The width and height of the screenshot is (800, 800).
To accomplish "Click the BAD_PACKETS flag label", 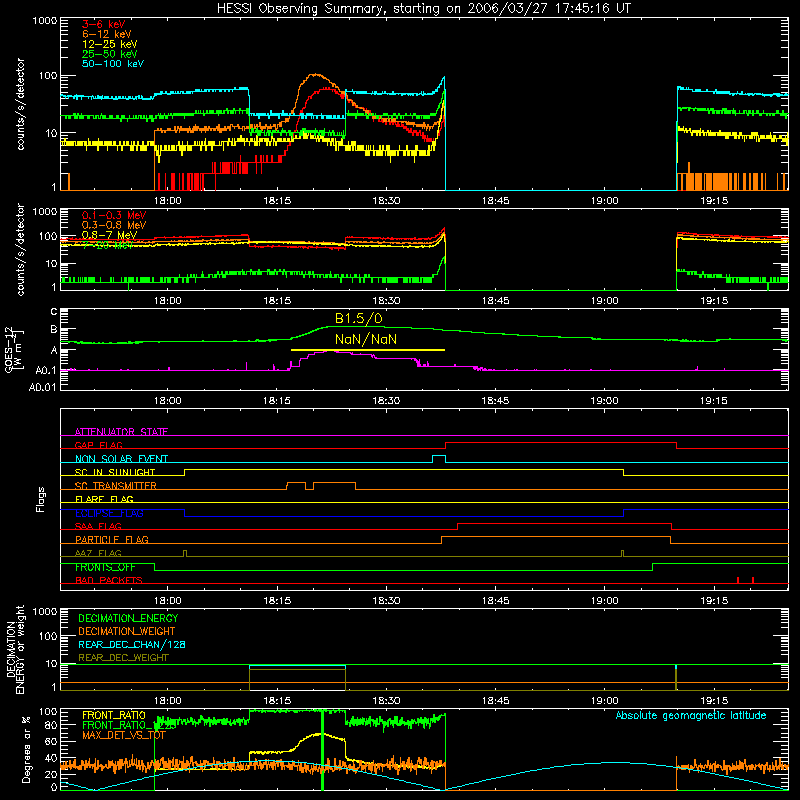I will 109,580.
